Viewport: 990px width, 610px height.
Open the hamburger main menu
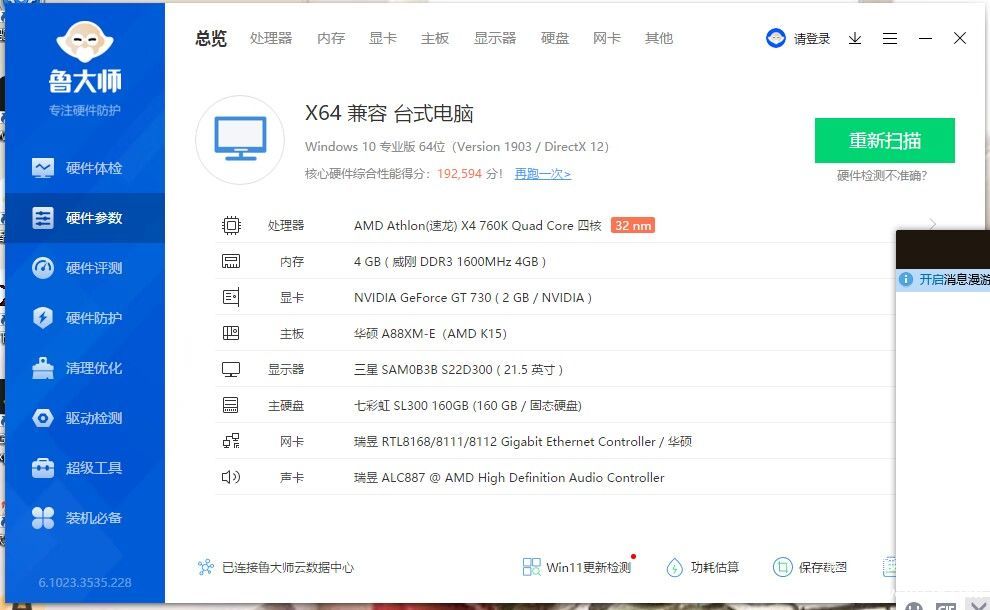click(x=890, y=39)
